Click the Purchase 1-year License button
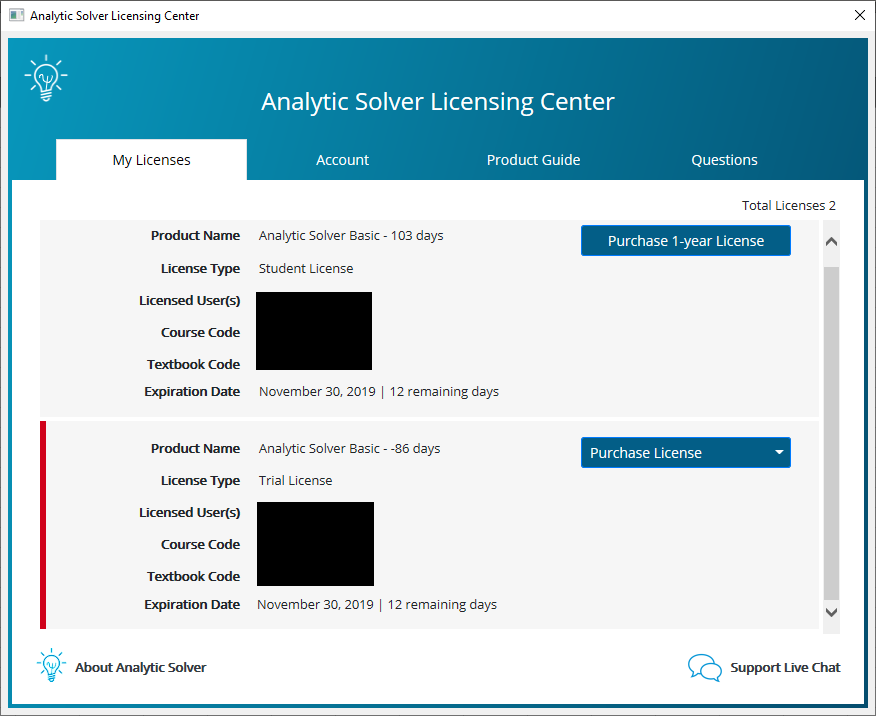 coord(685,241)
